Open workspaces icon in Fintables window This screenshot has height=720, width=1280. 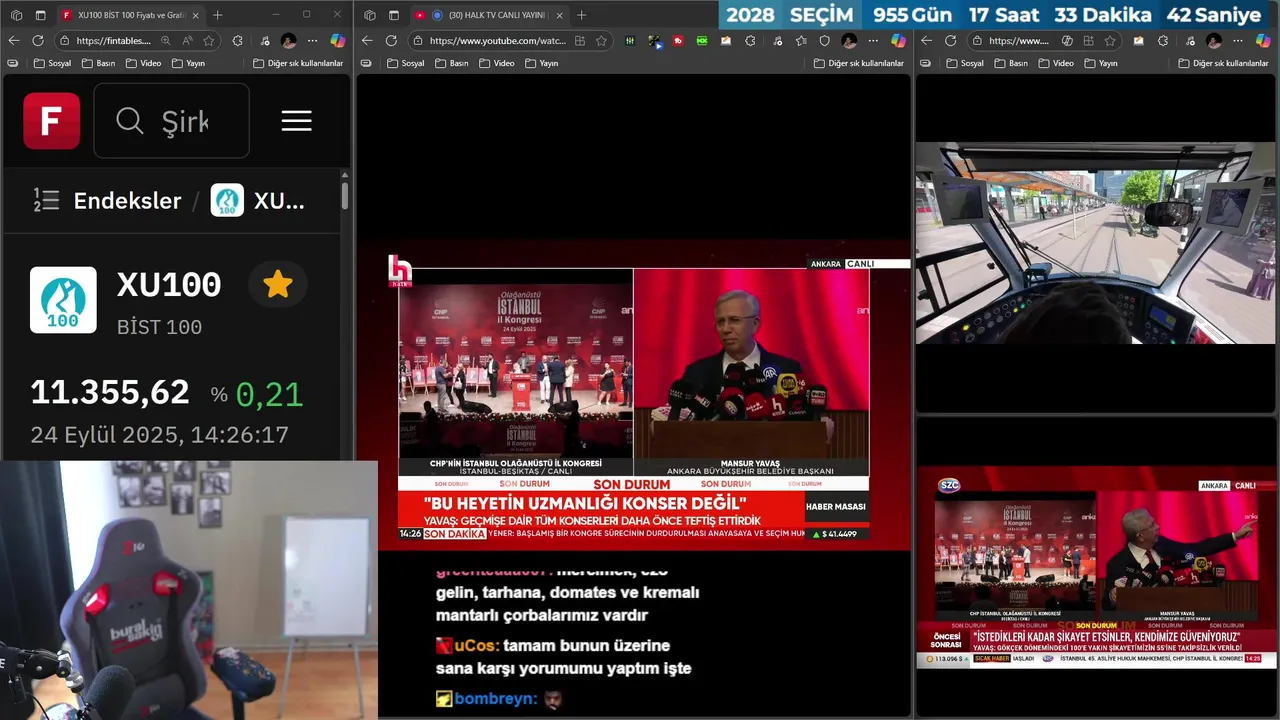16,15
